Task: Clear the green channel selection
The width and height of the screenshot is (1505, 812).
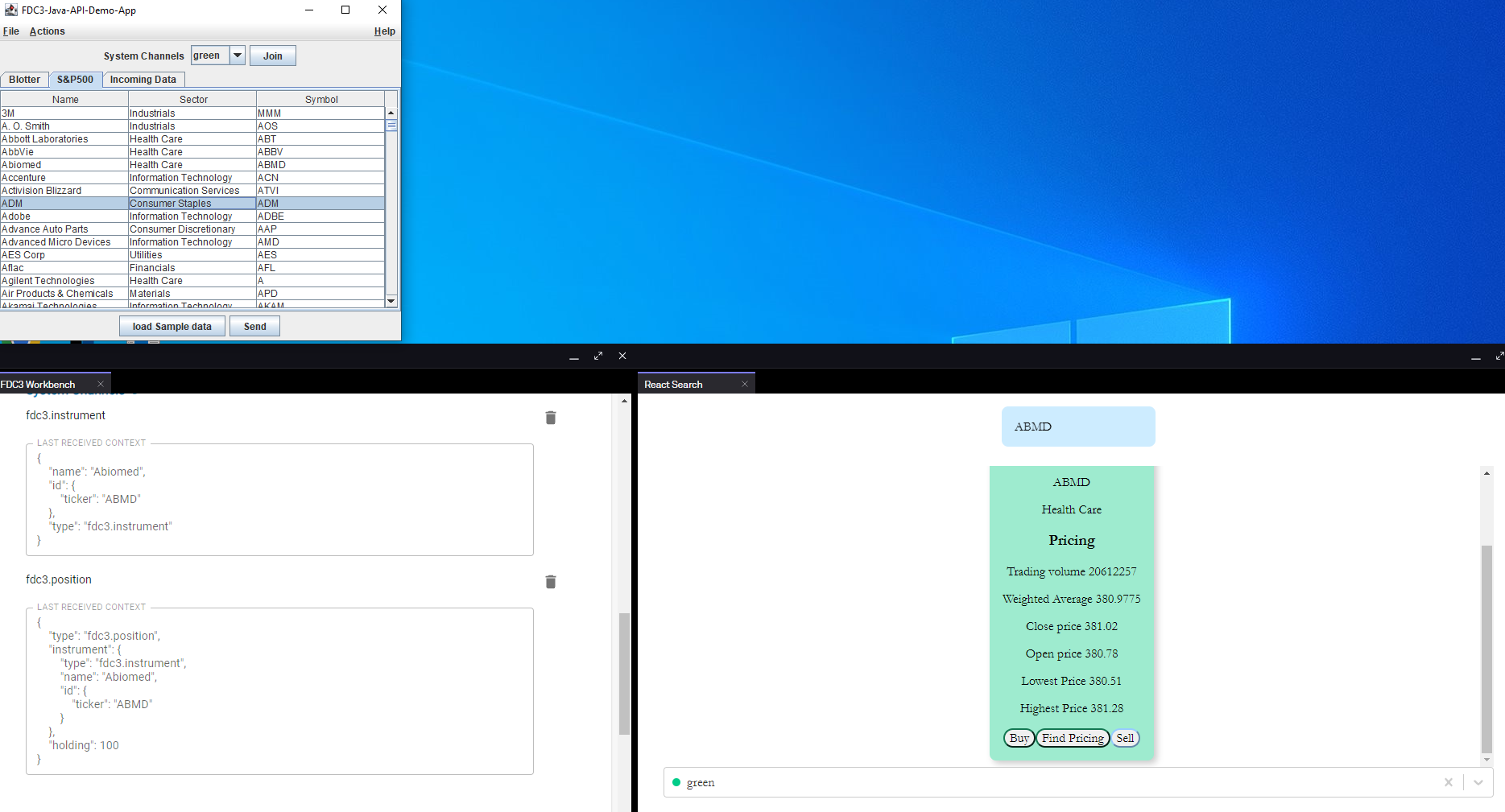Action: pyautogui.click(x=1448, y=782)
